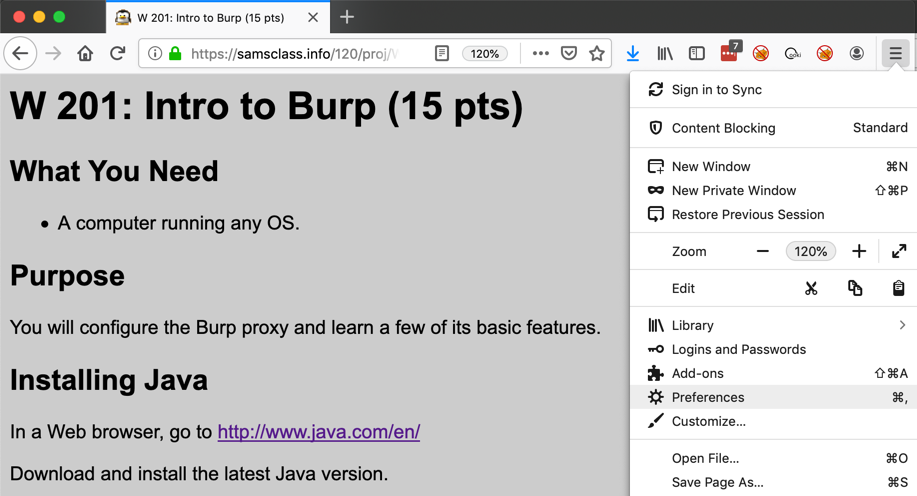Image resolution: width=917 pixels, height=496 pixels.
Task: Open the Library toolbar icon
Action: (665, 54)
